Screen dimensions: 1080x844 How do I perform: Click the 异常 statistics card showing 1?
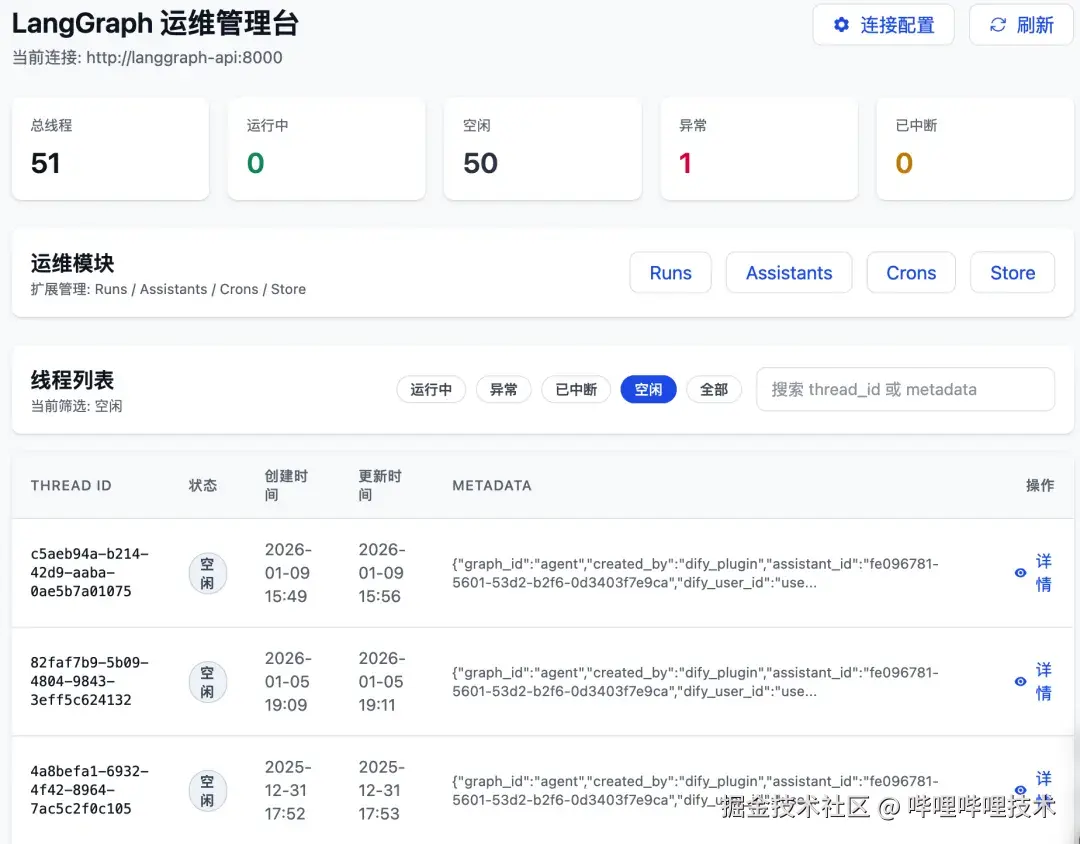click(759, 148)
